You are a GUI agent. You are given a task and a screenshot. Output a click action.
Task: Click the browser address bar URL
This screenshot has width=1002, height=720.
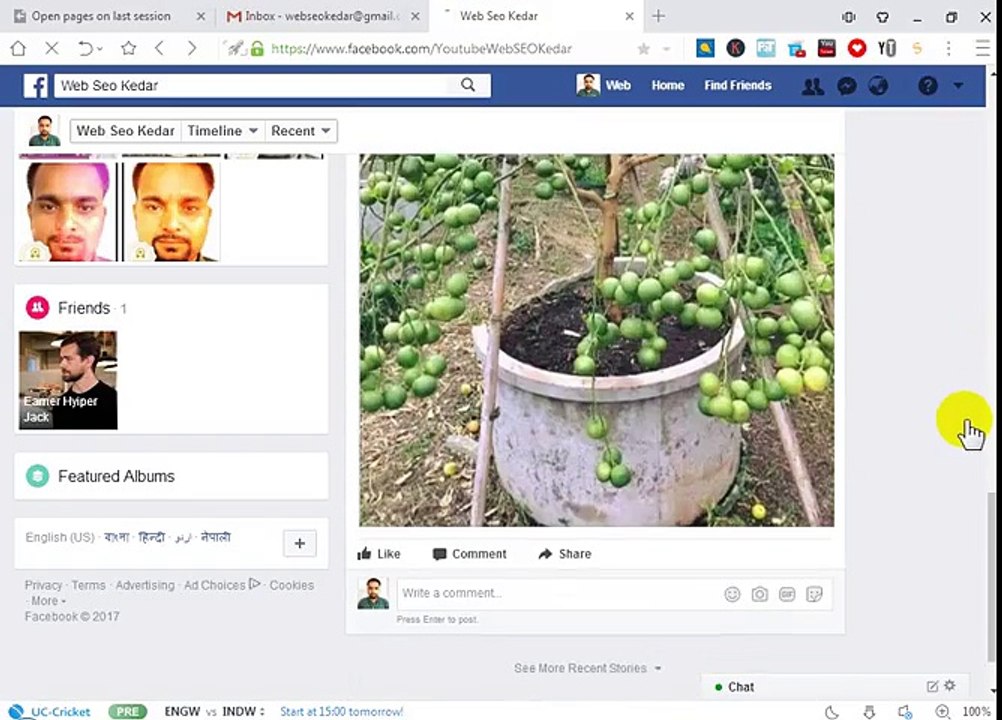[x=422, y=49]
